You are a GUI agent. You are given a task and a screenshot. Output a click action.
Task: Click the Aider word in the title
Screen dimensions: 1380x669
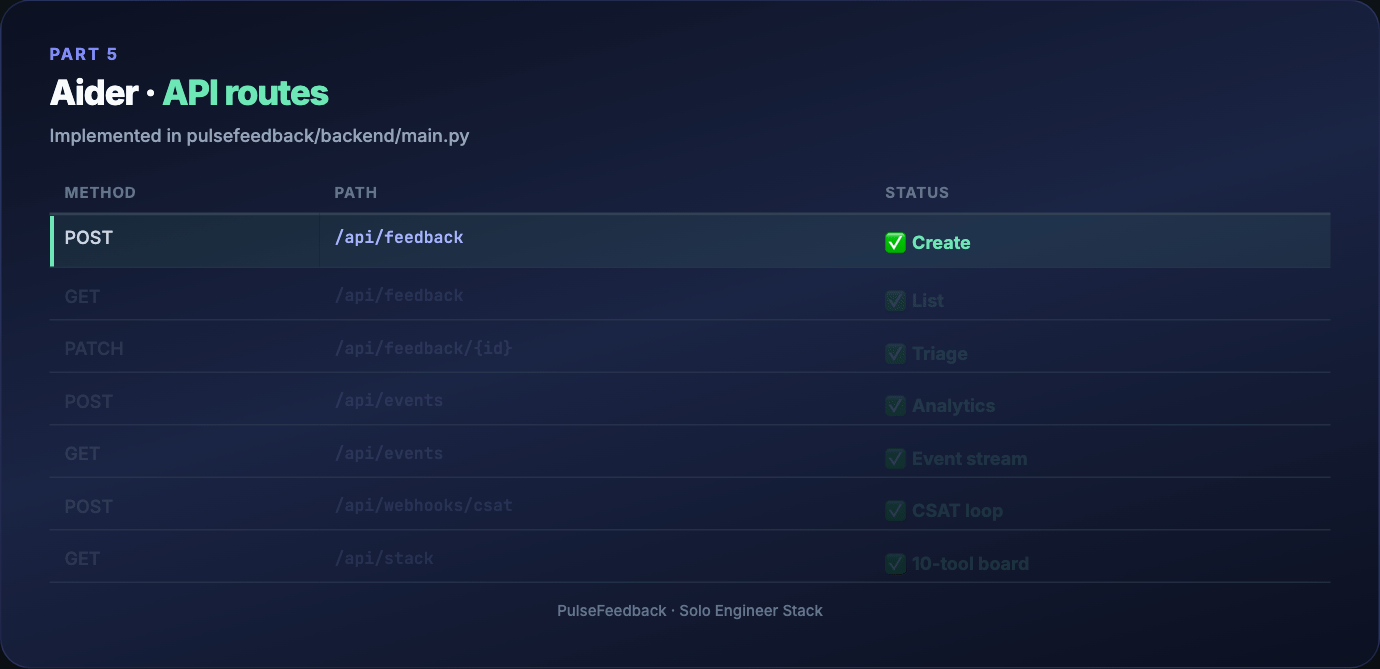coord(94,93)
